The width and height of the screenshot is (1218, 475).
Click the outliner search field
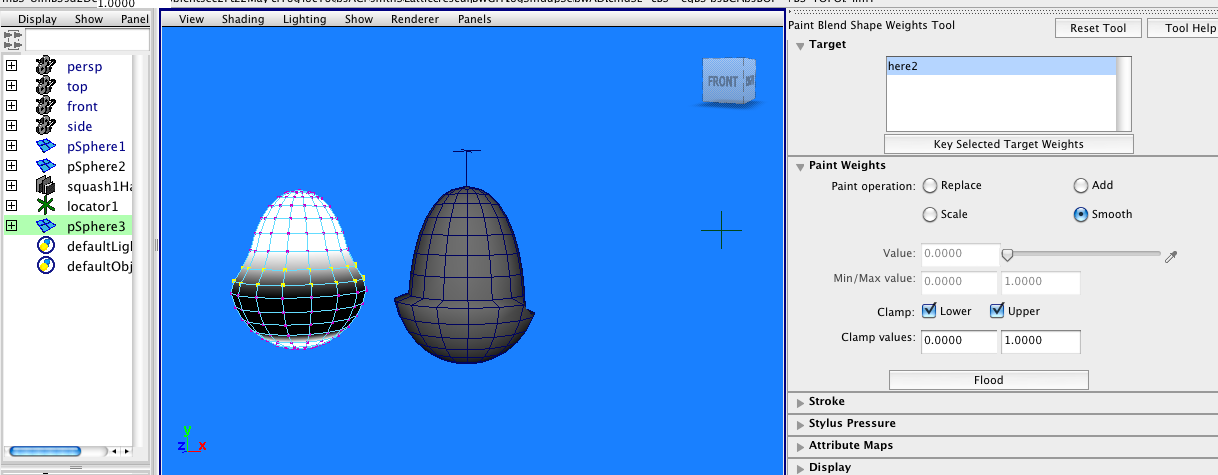[x=85, y=40]
